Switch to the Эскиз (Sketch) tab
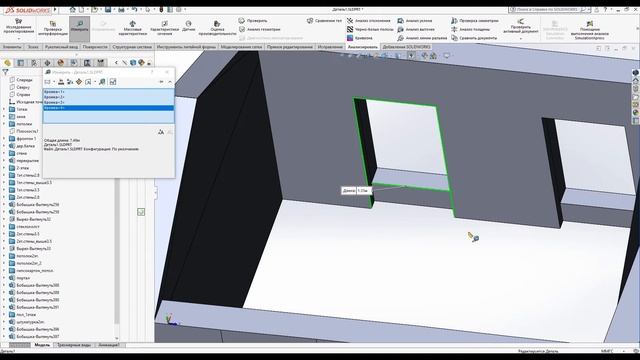 pyautogui.click(x=33, y=47)
